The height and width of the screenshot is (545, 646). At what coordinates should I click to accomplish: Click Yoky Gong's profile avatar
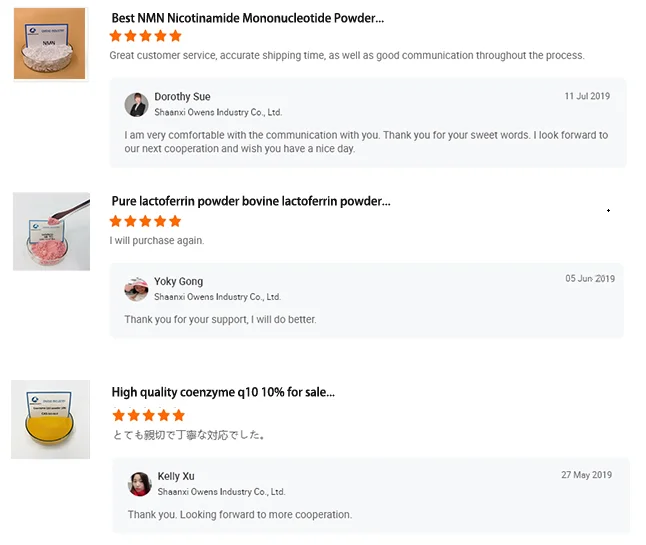click(136, 289)
